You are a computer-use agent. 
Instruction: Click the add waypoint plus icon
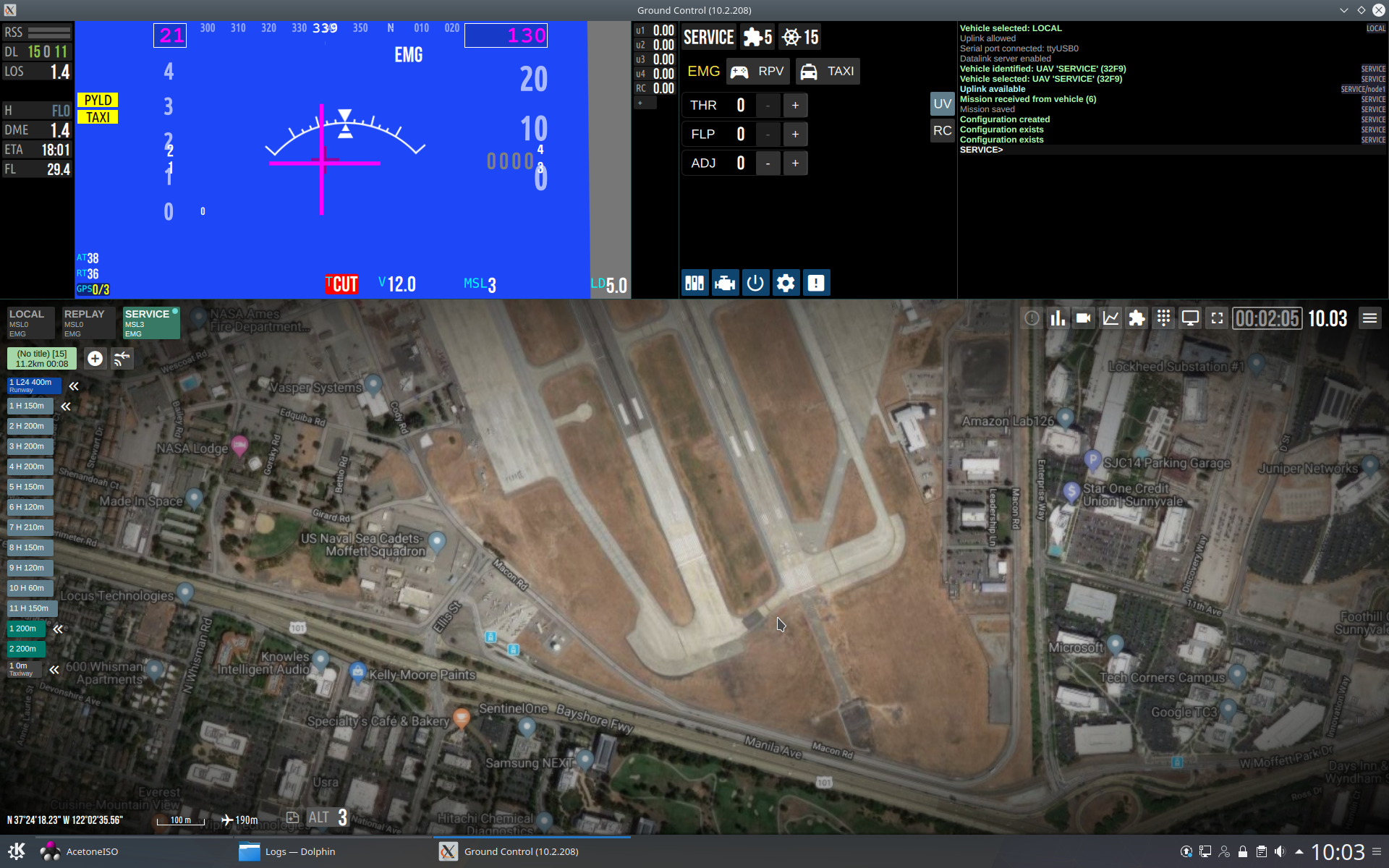95,358
